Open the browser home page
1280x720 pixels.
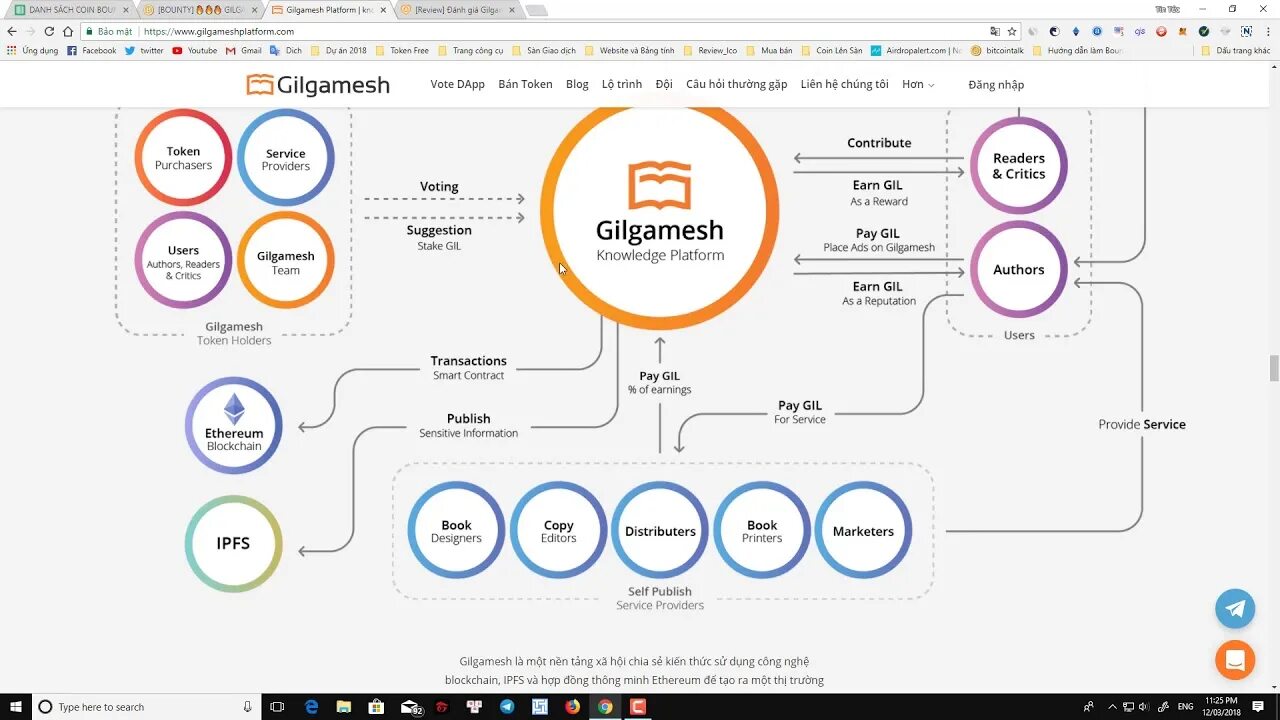[x=68, y=31]
